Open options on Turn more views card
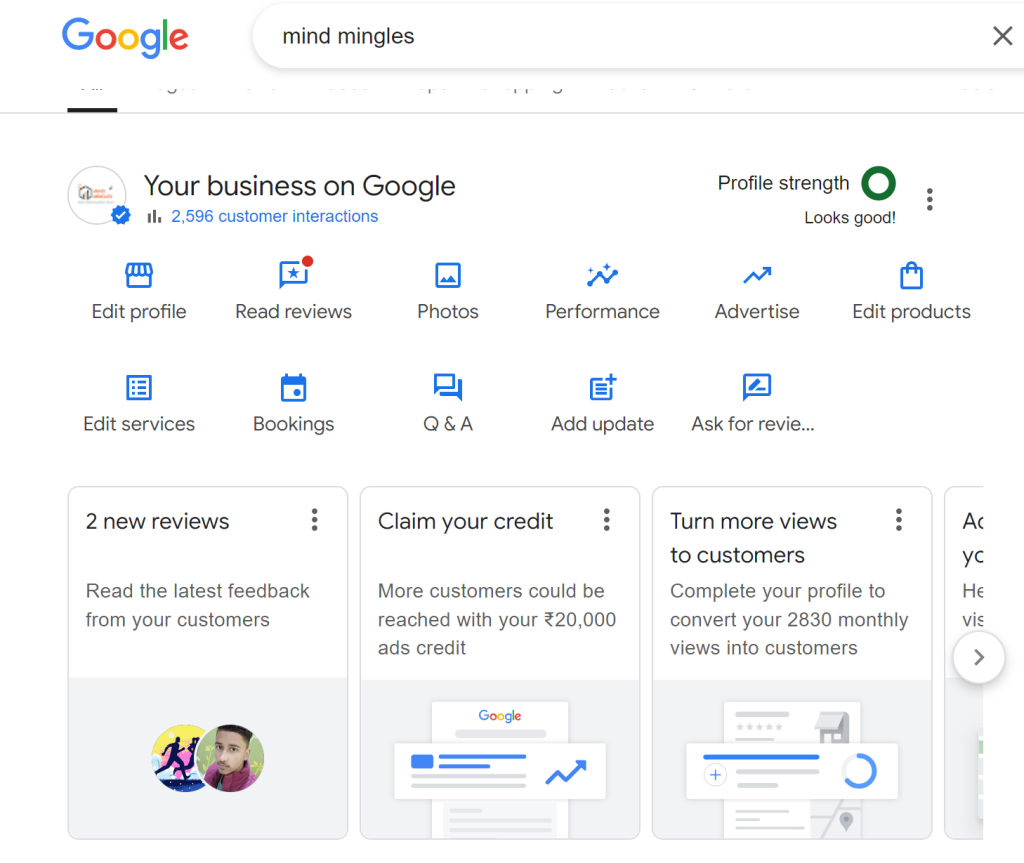 click(x=899, y=520)
